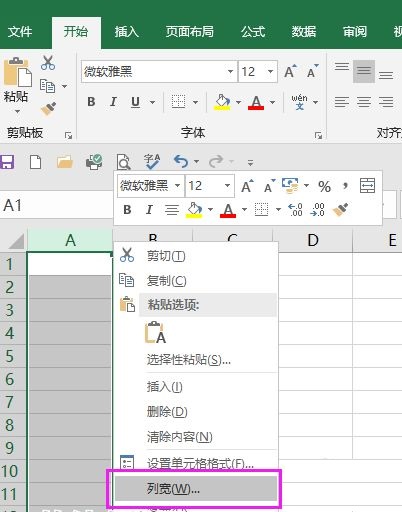The height and width of the screenshot is (512, 402).
Task: Apply ribbon red font color A
Action: (x=256, y=102)
